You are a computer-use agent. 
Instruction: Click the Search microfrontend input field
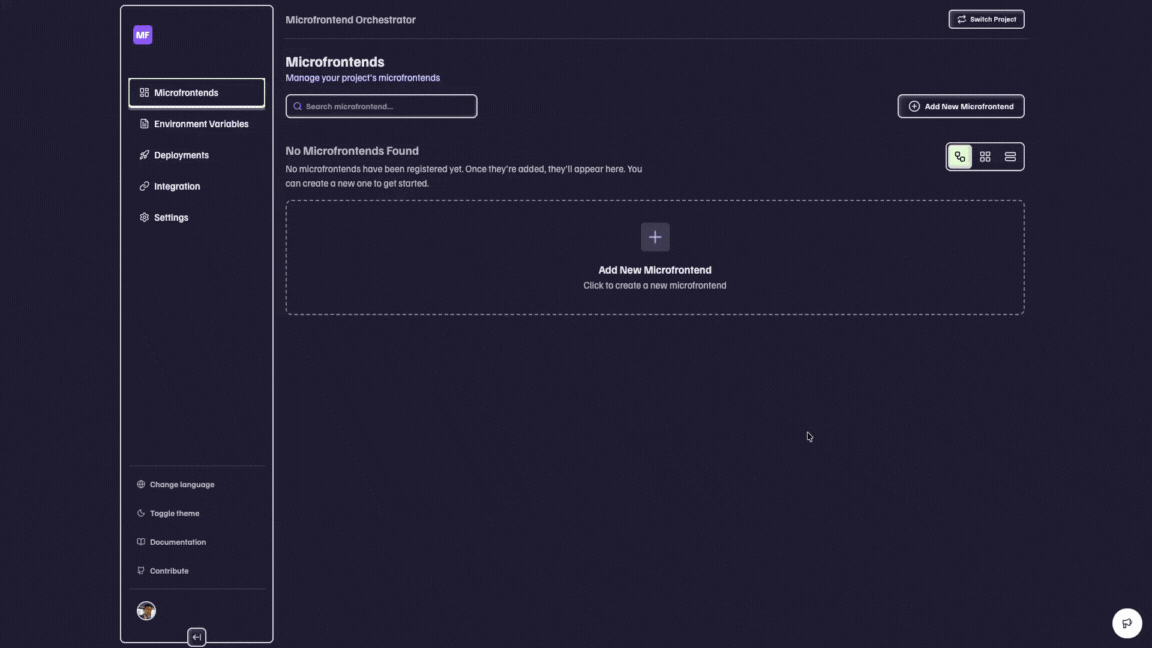coord(381,105)
